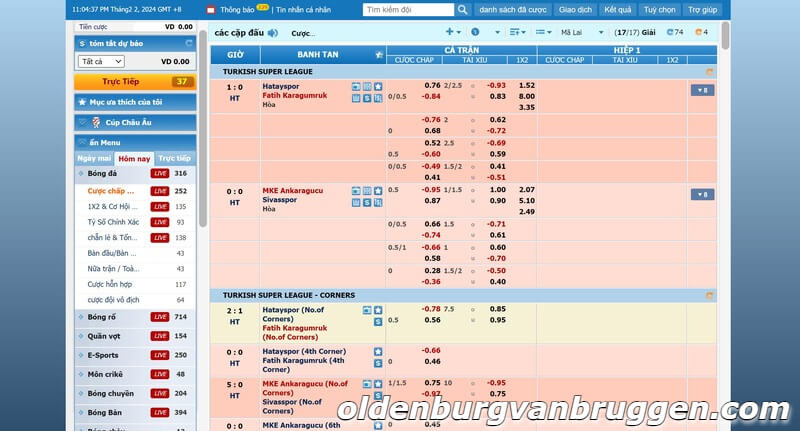Open Cúp Châu Âu mascot section
Image resolution: width=800 pixels, height=431 pixels.
(x=135, y=122)
